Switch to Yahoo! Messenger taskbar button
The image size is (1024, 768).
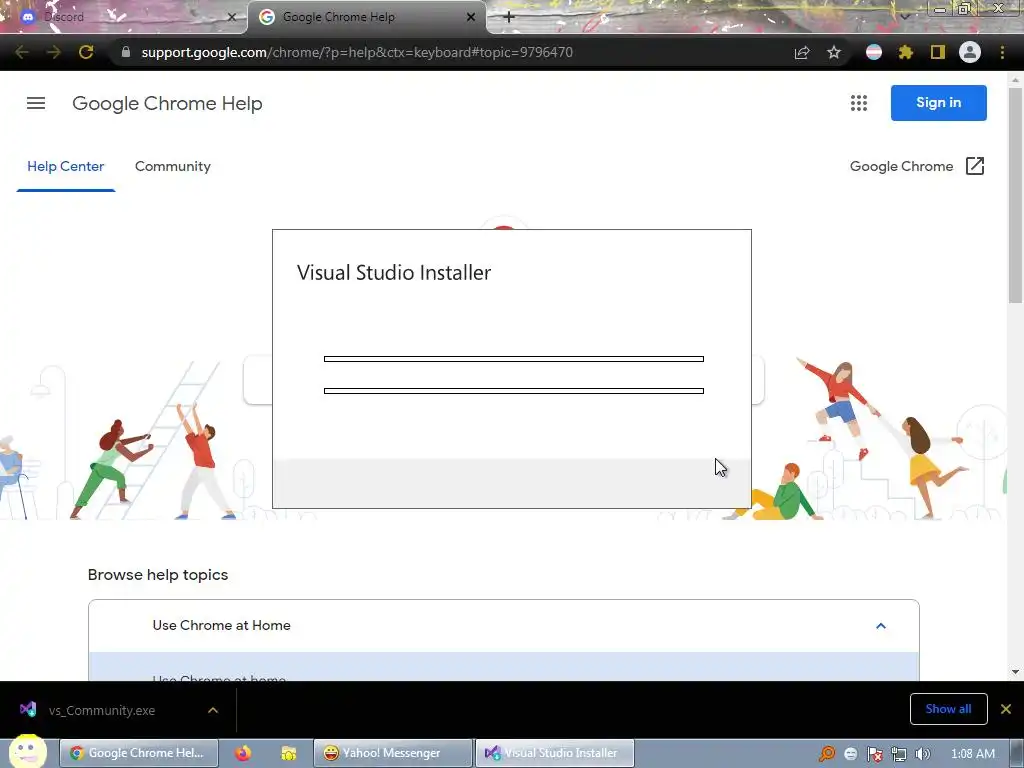coord(392,753)
